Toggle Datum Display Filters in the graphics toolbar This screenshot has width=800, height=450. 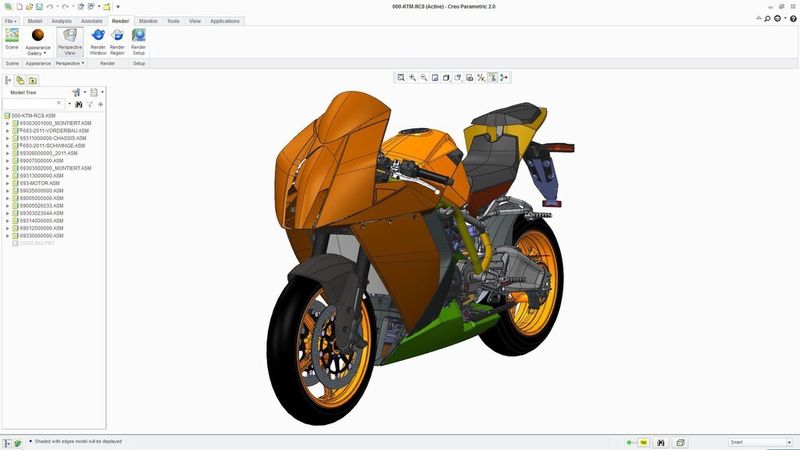click(481, 78)
